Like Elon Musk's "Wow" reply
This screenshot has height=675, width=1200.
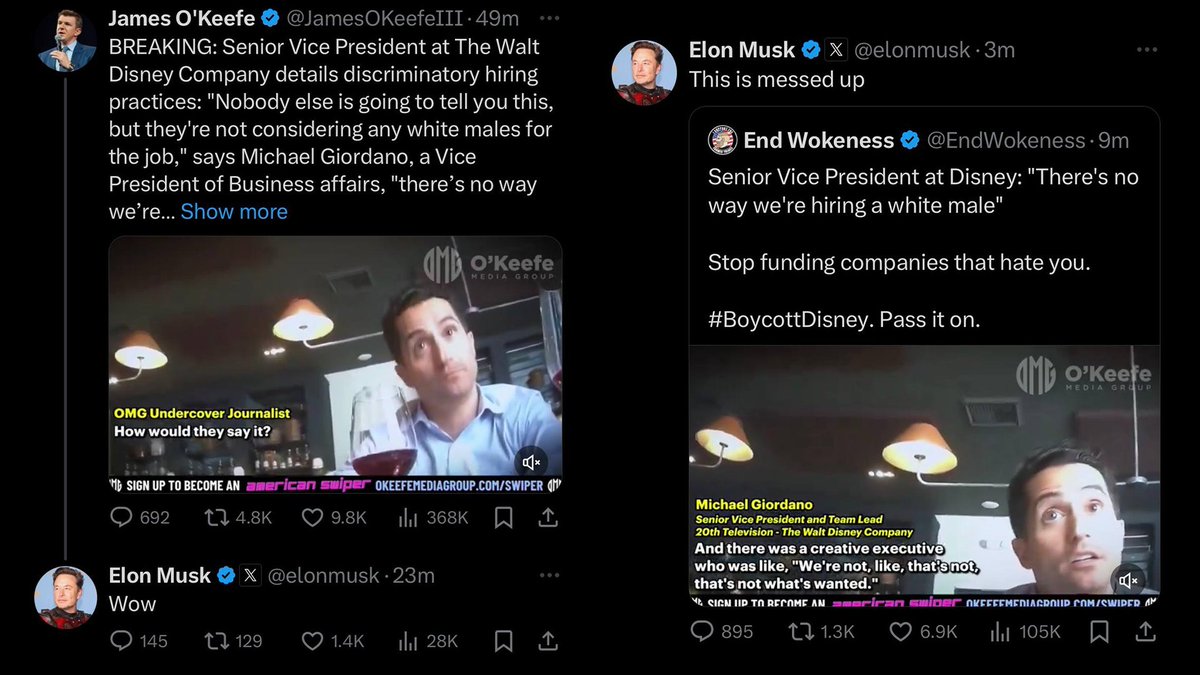point(312,641)
